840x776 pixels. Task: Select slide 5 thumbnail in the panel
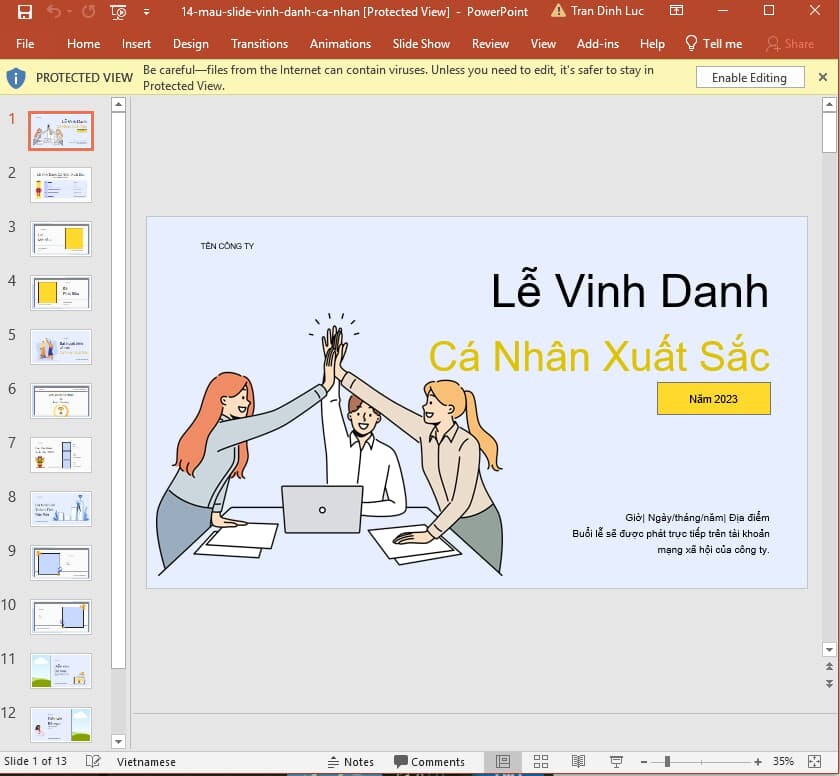(x=60, y=347)
